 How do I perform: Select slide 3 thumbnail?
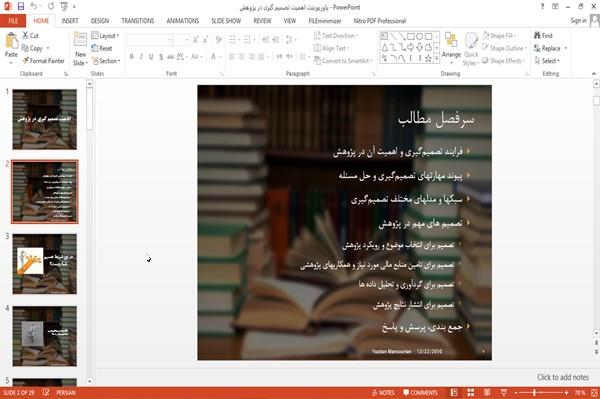point(45,264)
